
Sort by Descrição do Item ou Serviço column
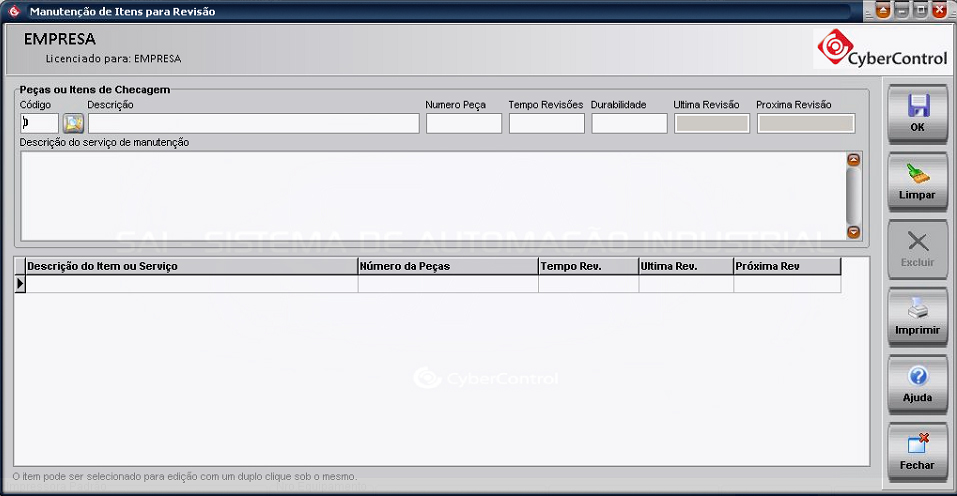191,266
